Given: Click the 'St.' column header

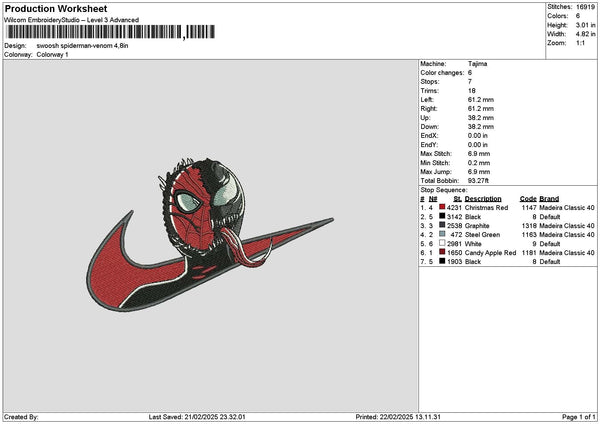Looking at the screenshot, I should (x=457, y=199).
